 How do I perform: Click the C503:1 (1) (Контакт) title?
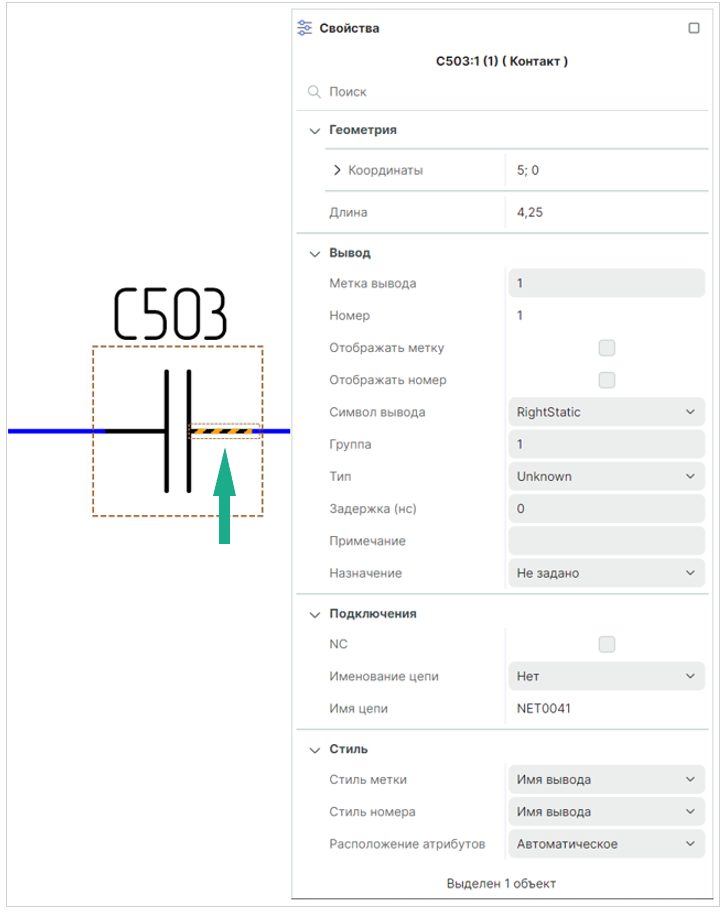coord(502,61)
